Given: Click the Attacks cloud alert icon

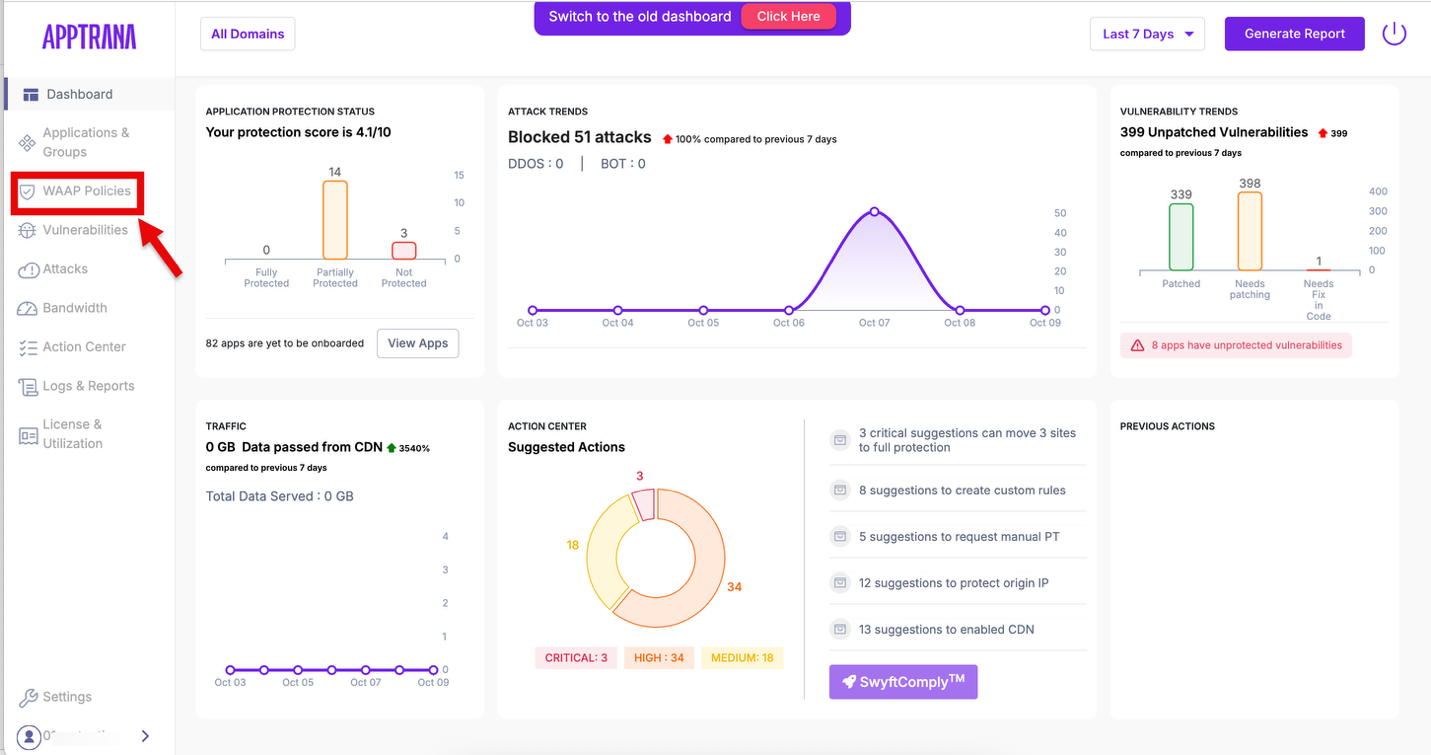Looking at the screenshot, I should [x=28, y=269].
